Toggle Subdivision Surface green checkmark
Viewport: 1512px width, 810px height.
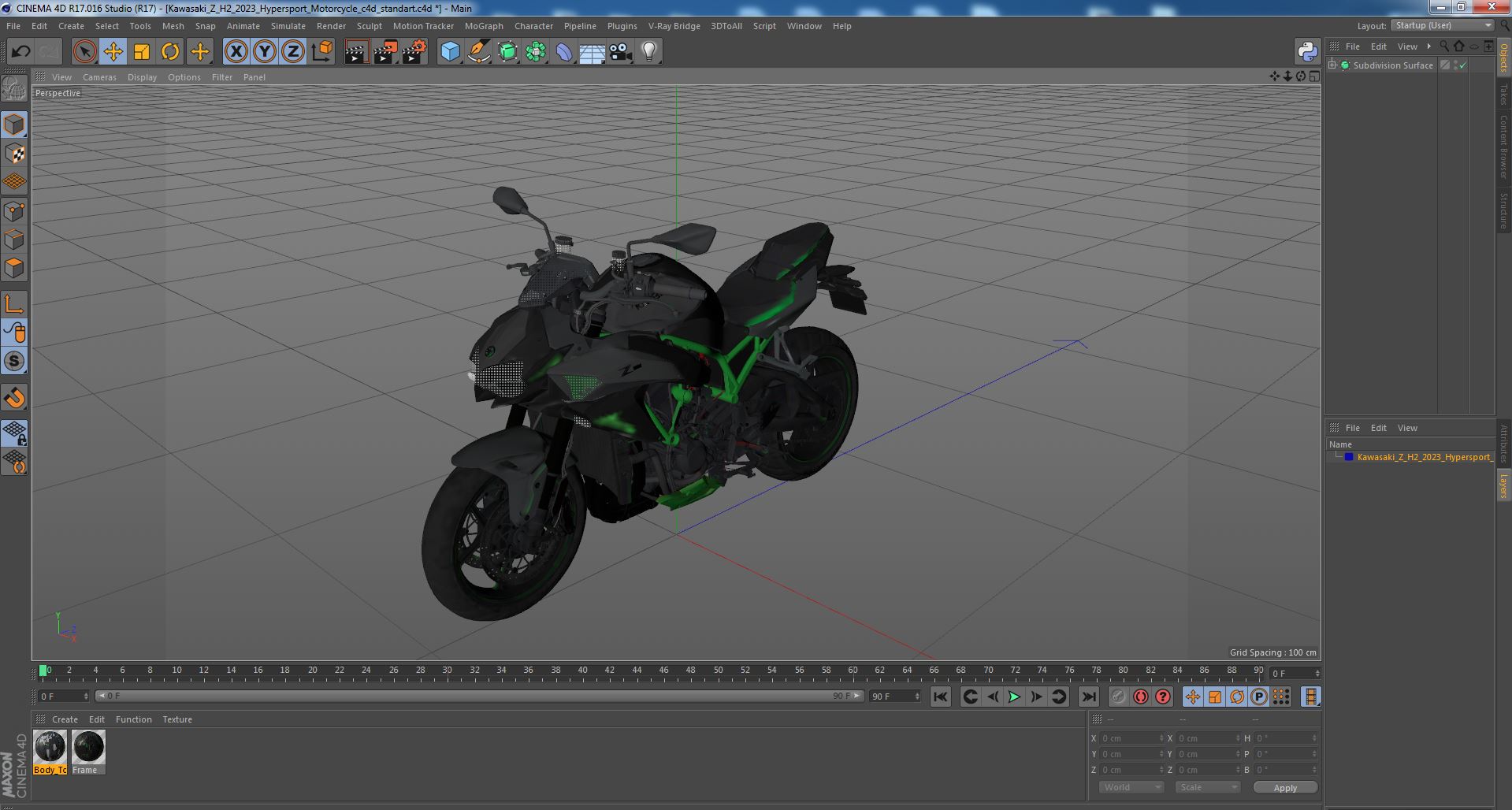[x=1463, y=65]
